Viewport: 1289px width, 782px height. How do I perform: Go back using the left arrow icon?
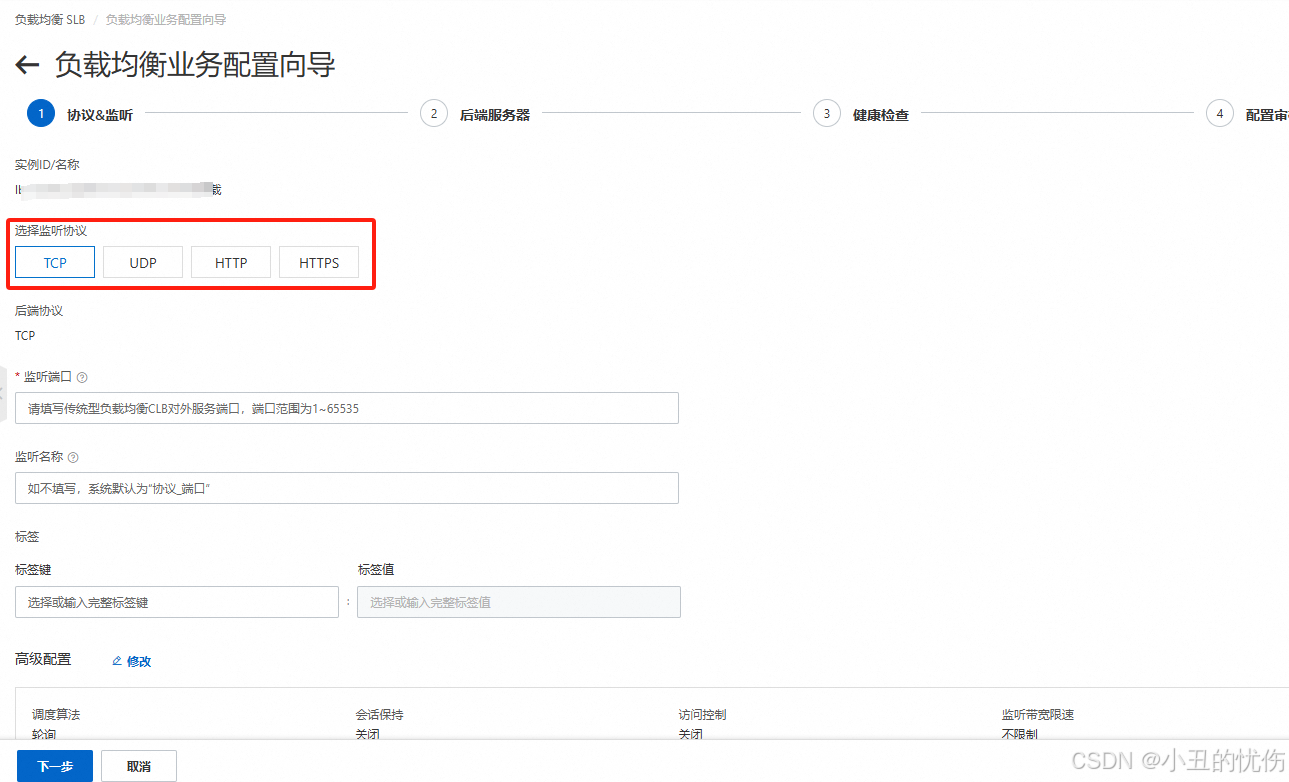(27, 66)
